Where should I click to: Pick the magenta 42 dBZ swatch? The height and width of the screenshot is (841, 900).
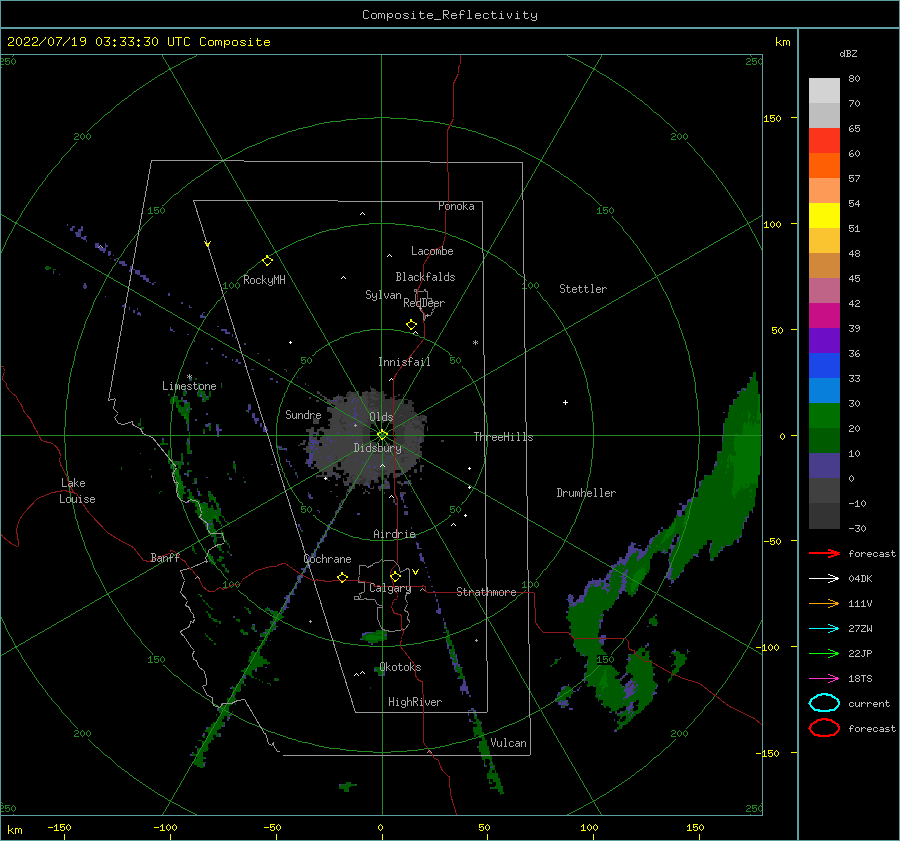coord(824,315)
